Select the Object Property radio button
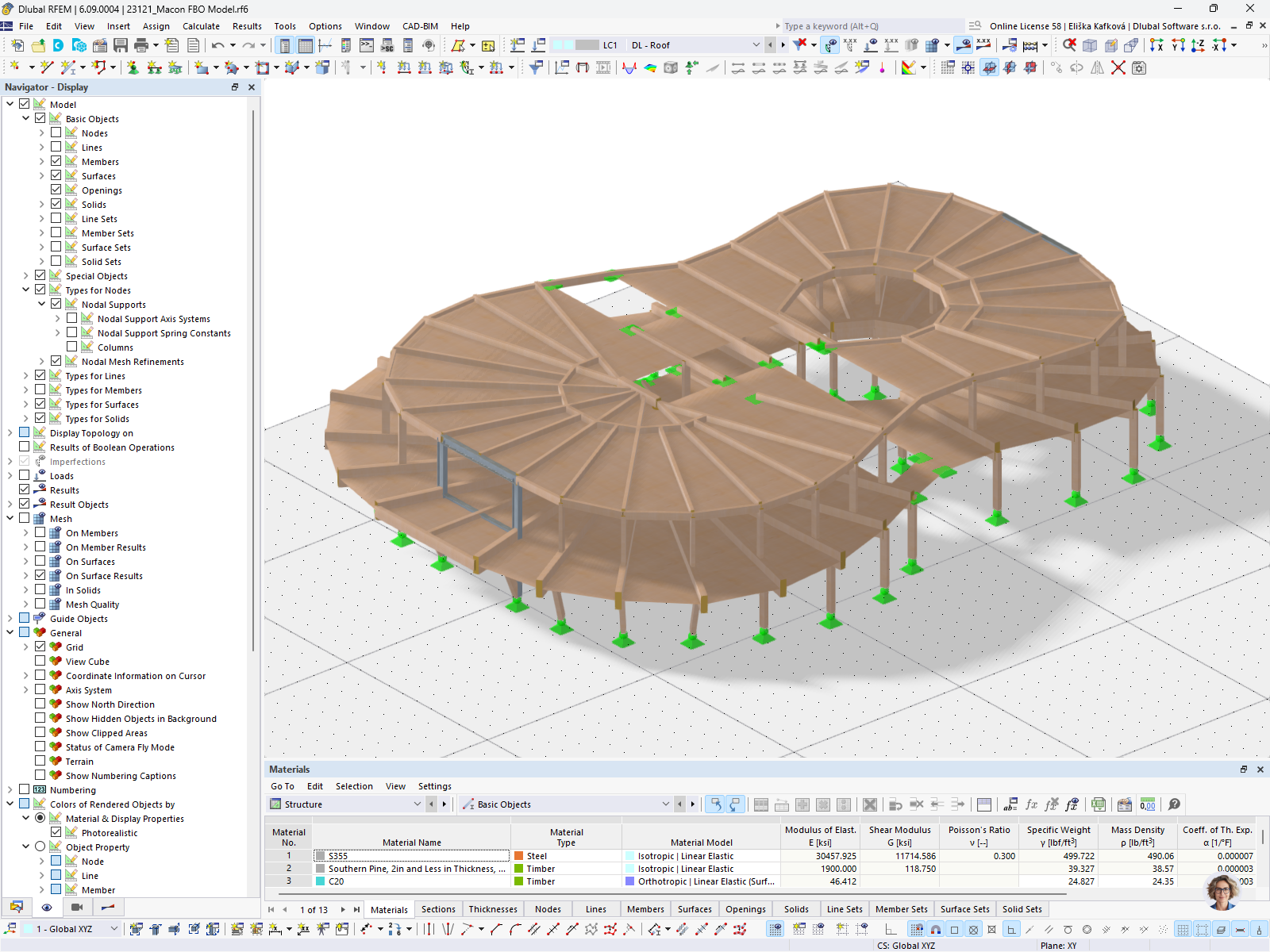The width and height of the screenshot is (1270, 952). click(40, 847)
